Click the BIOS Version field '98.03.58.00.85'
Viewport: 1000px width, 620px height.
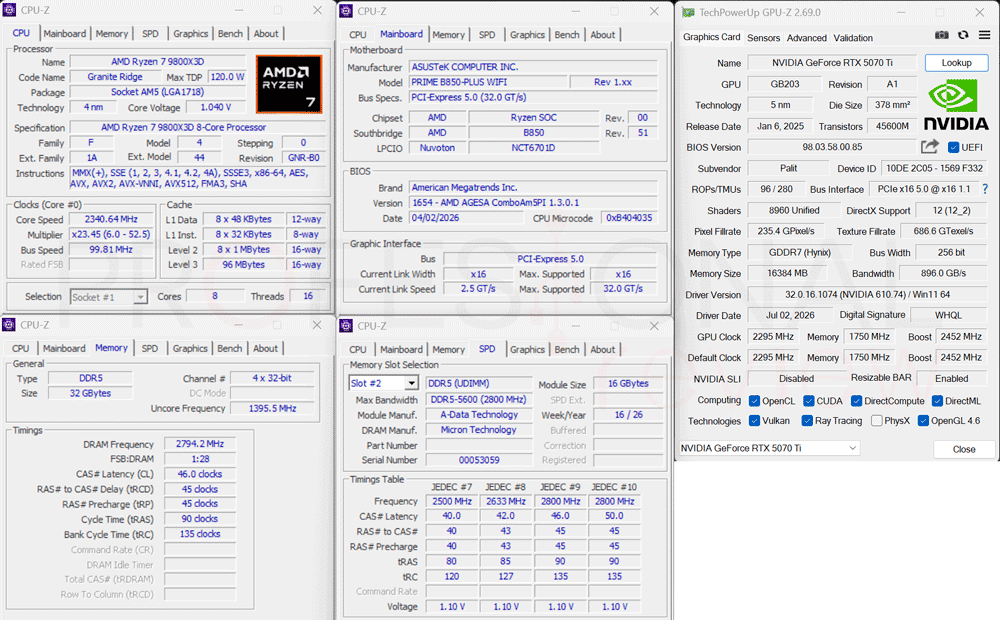(832, 147)
